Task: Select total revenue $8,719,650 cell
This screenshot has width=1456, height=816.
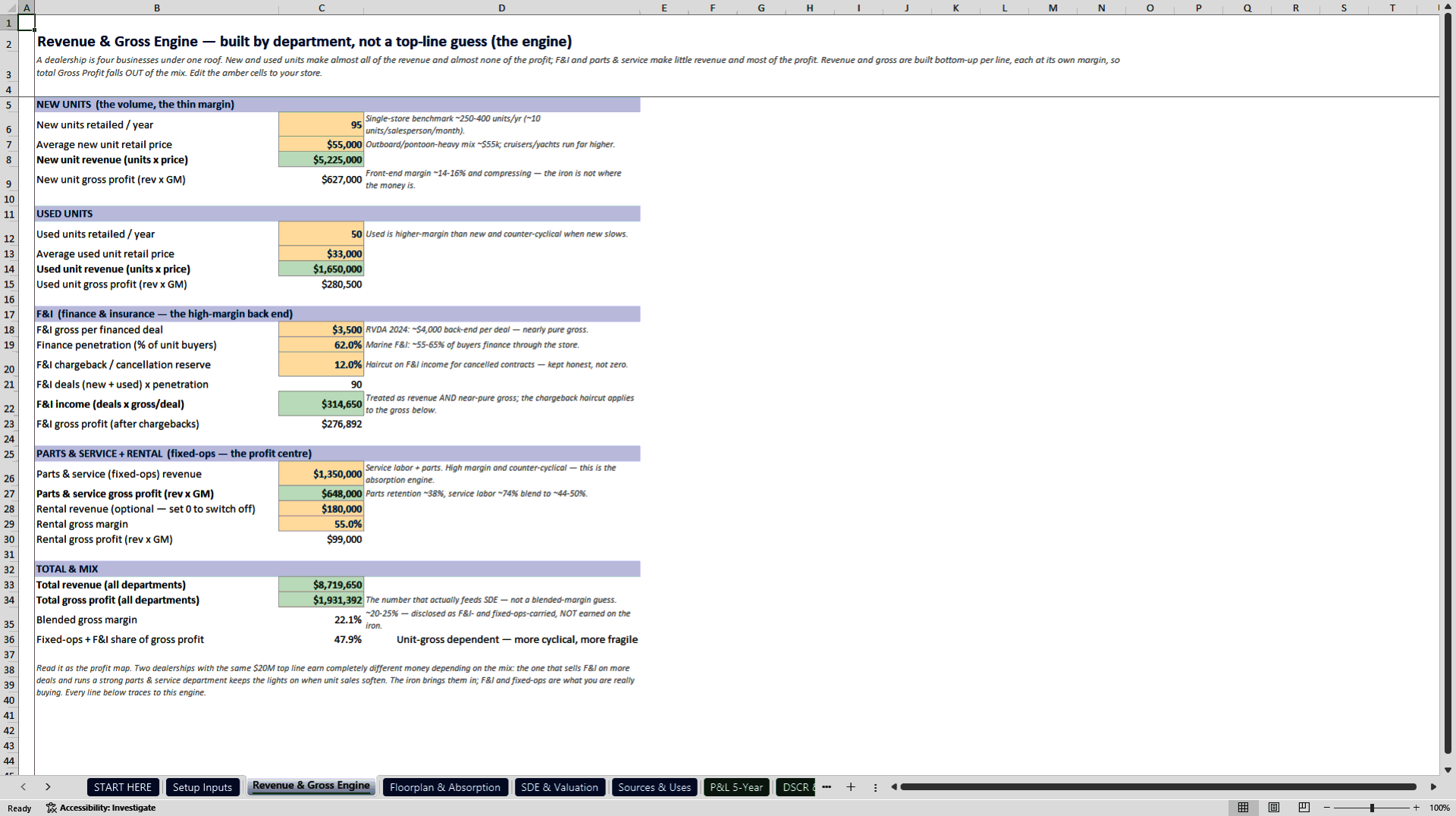Action: pos(322,584)
